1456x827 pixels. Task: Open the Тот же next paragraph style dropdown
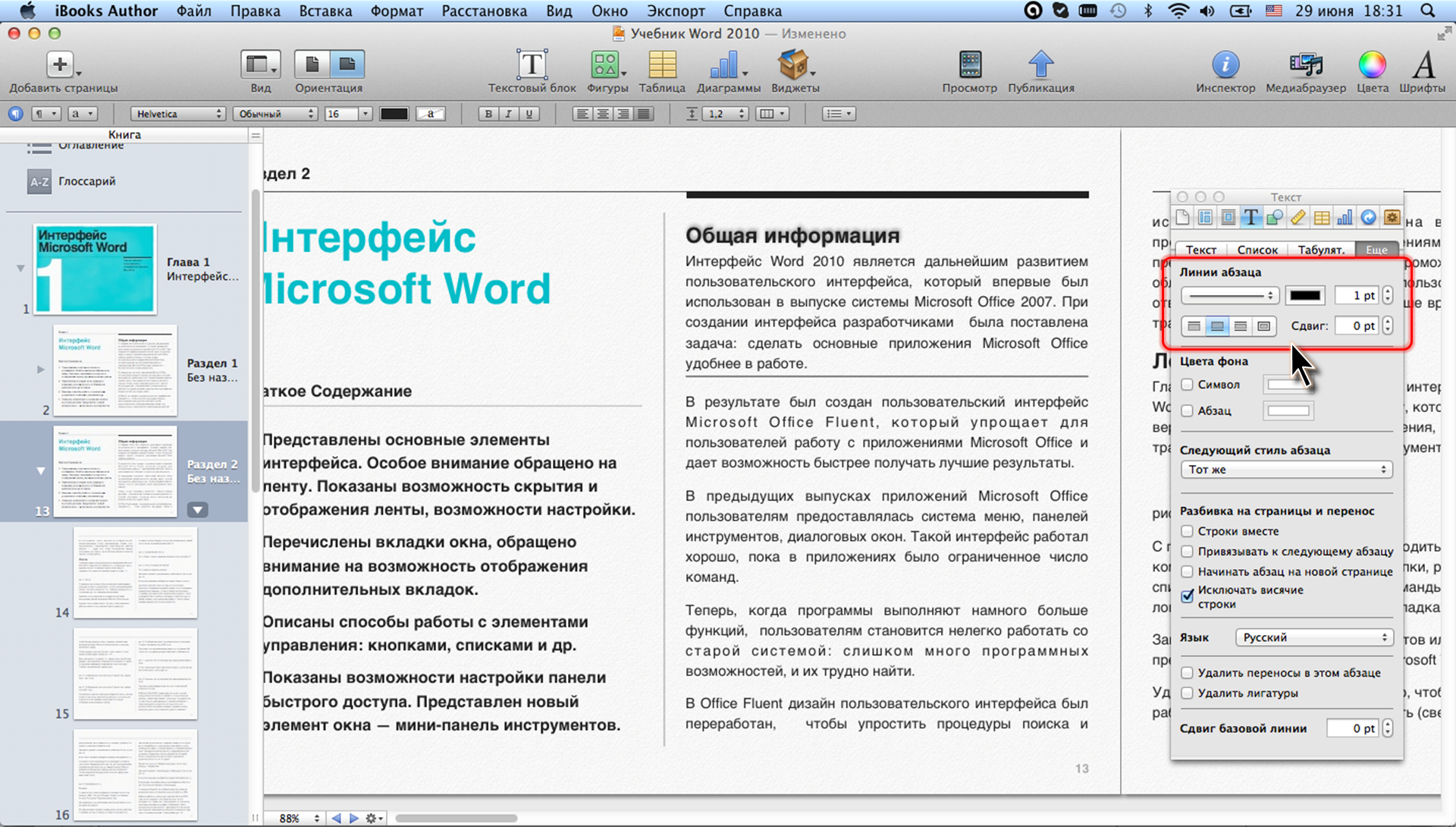[x=1286, y=470]
